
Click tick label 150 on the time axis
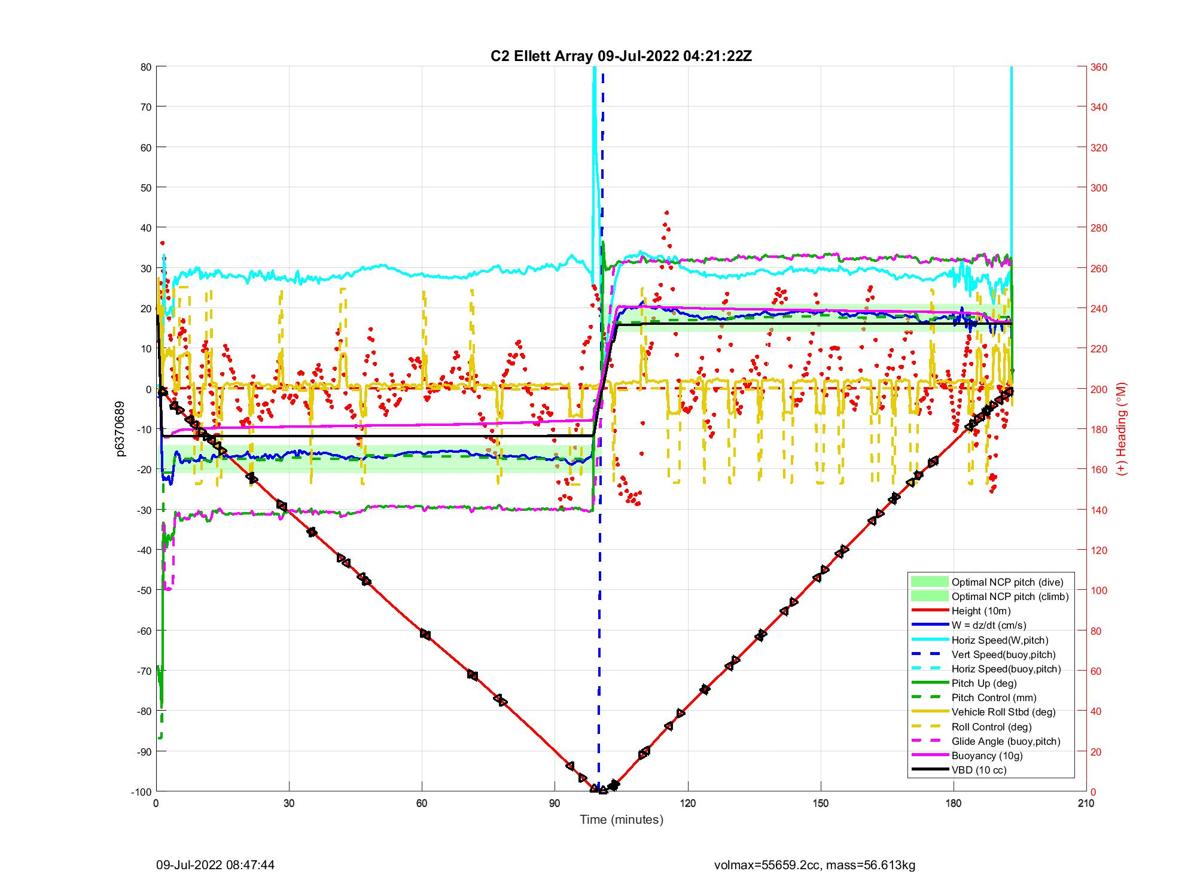point(819,803)
